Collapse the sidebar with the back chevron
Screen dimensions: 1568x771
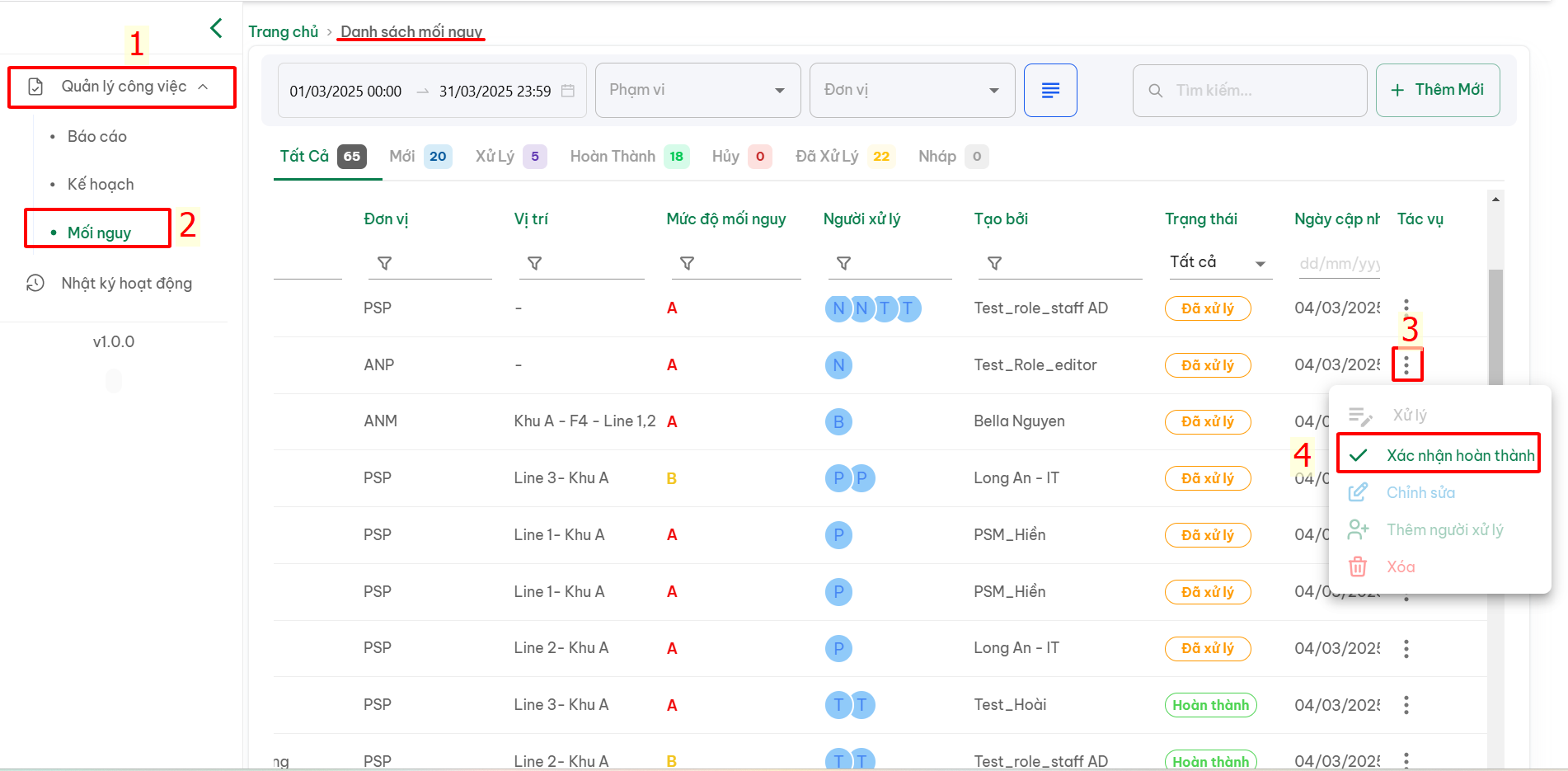[x=216, y=28]
